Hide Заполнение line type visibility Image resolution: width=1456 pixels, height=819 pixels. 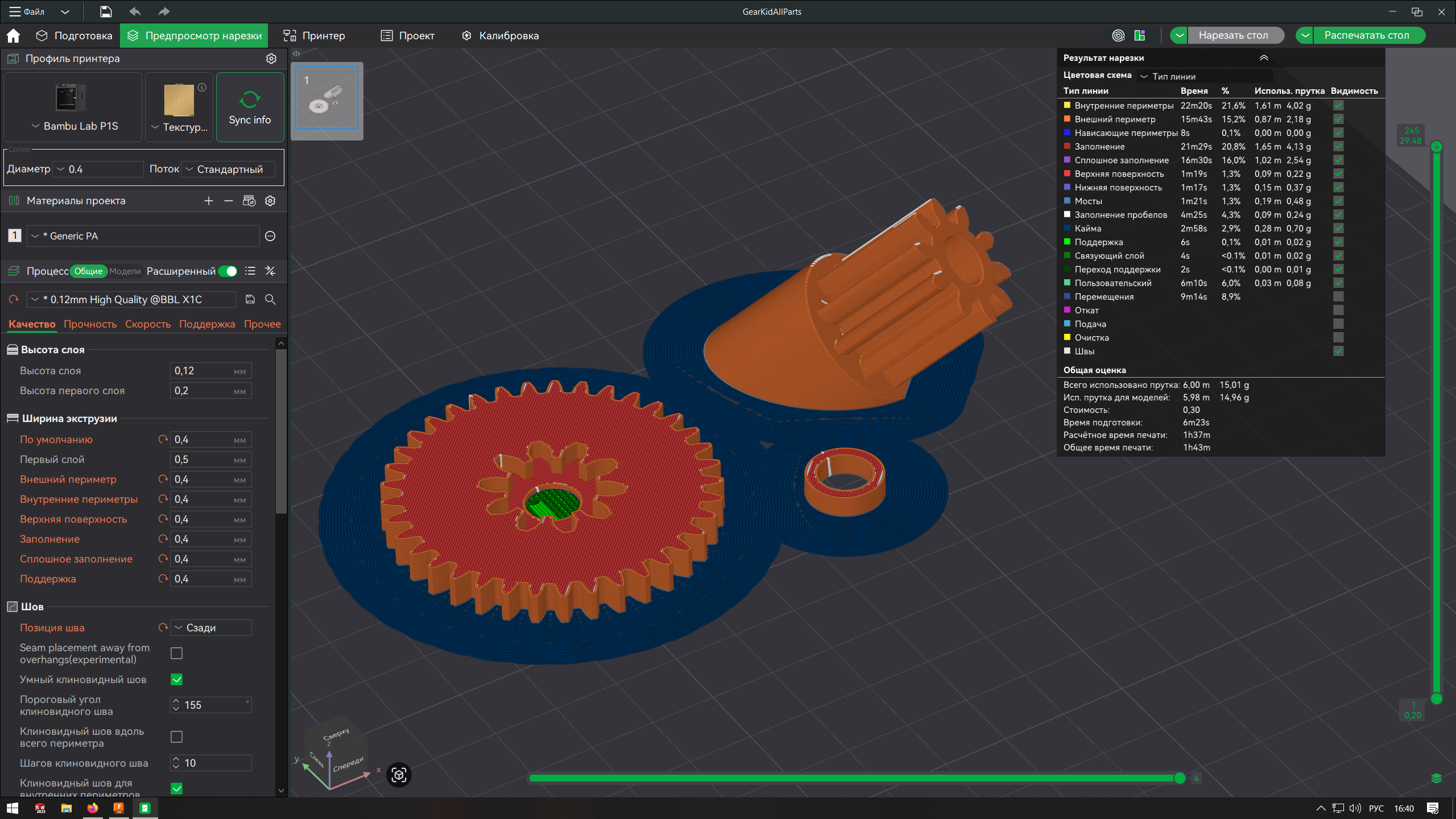pos(1338,147)
